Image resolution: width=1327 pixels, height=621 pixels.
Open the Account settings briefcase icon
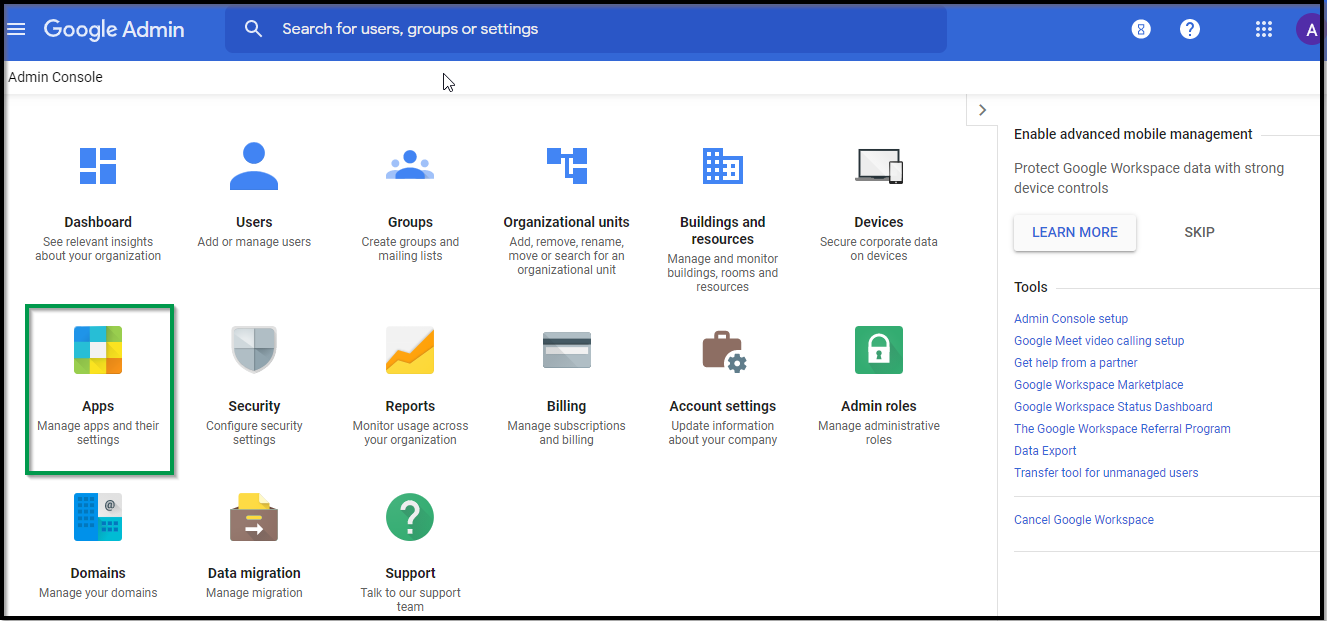(x=724, y=351)
